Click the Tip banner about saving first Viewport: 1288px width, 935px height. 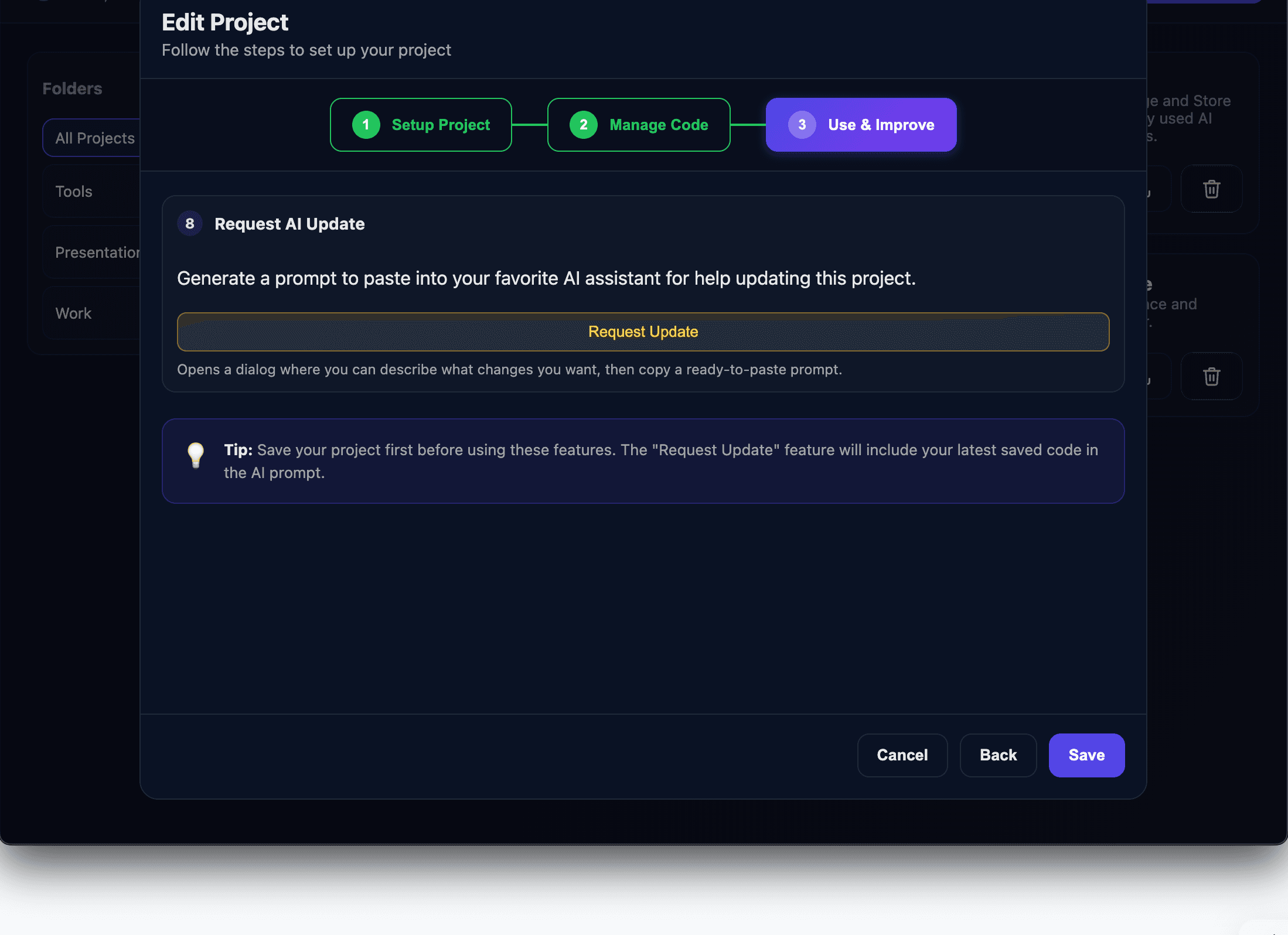click(643, 461)
